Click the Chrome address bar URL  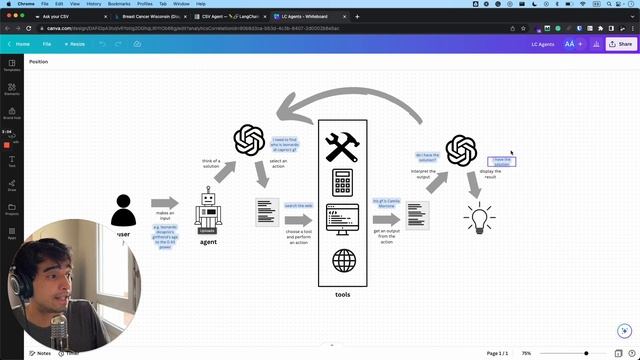[193, 29]
